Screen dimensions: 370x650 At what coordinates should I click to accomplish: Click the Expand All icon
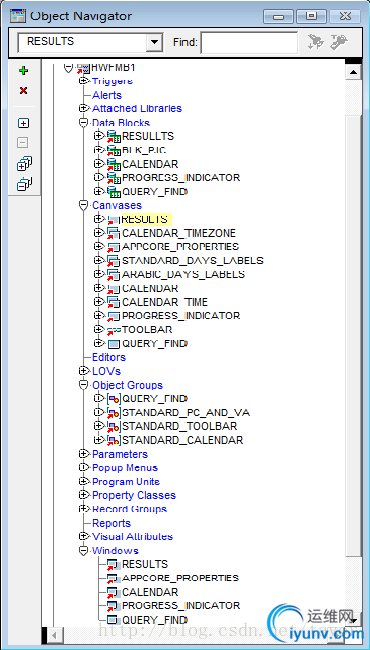24,163
